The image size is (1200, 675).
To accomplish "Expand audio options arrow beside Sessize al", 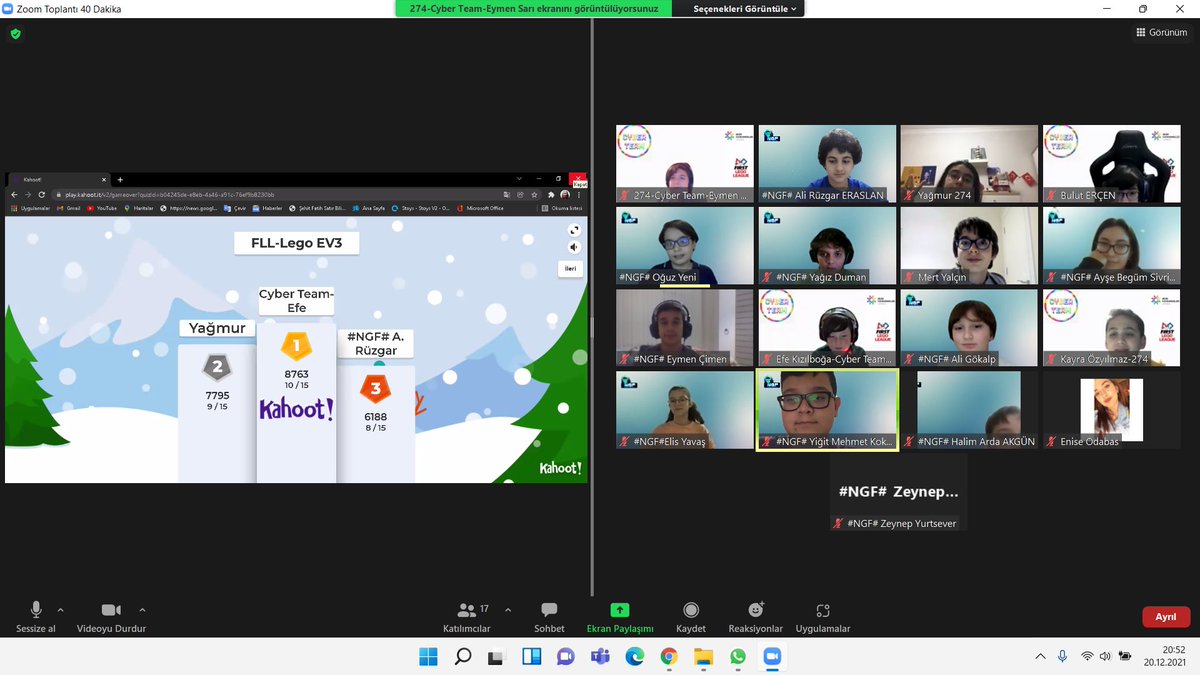I will point(60,609).
